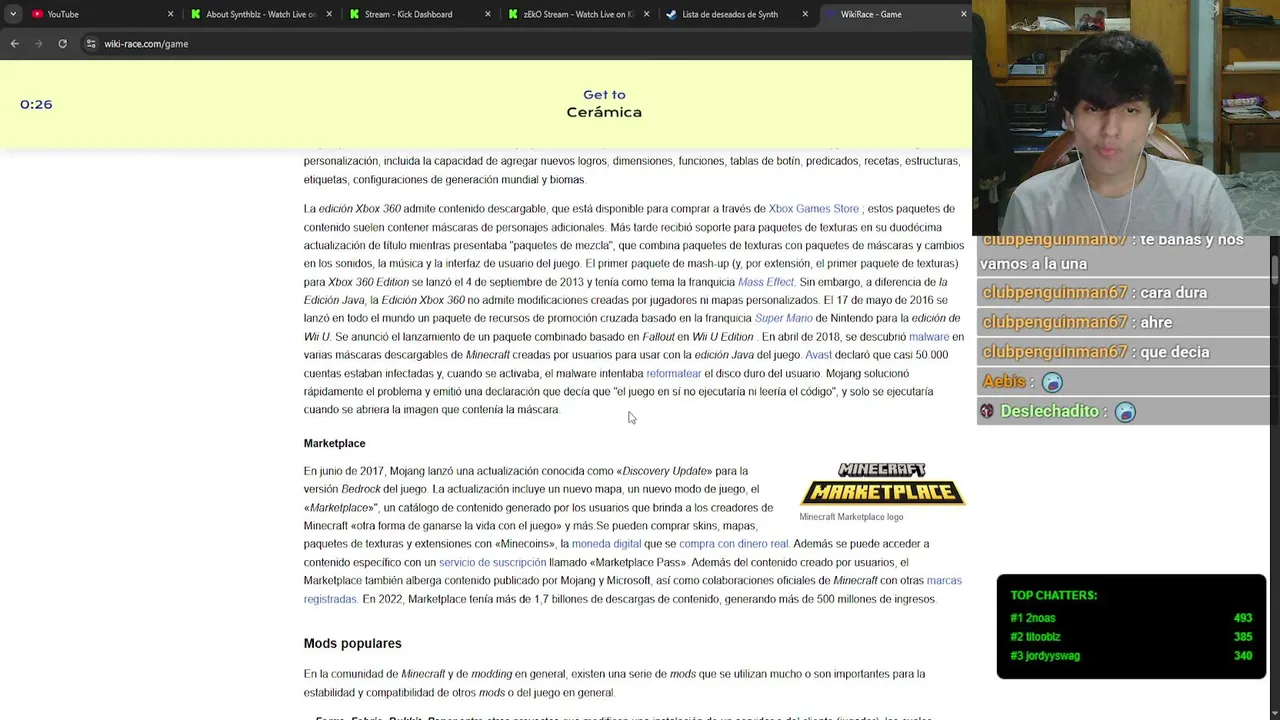Click the YouTube tab favicon
This screenshot has width=1280, height=720.
(37, 14)
